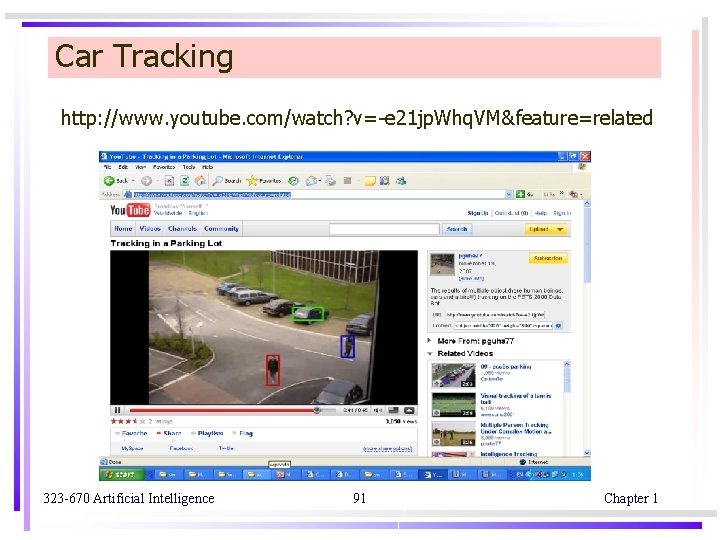This screenshot has height=540, width=720.
Task: Click the star rating under the video
Action: pos(128,421)
